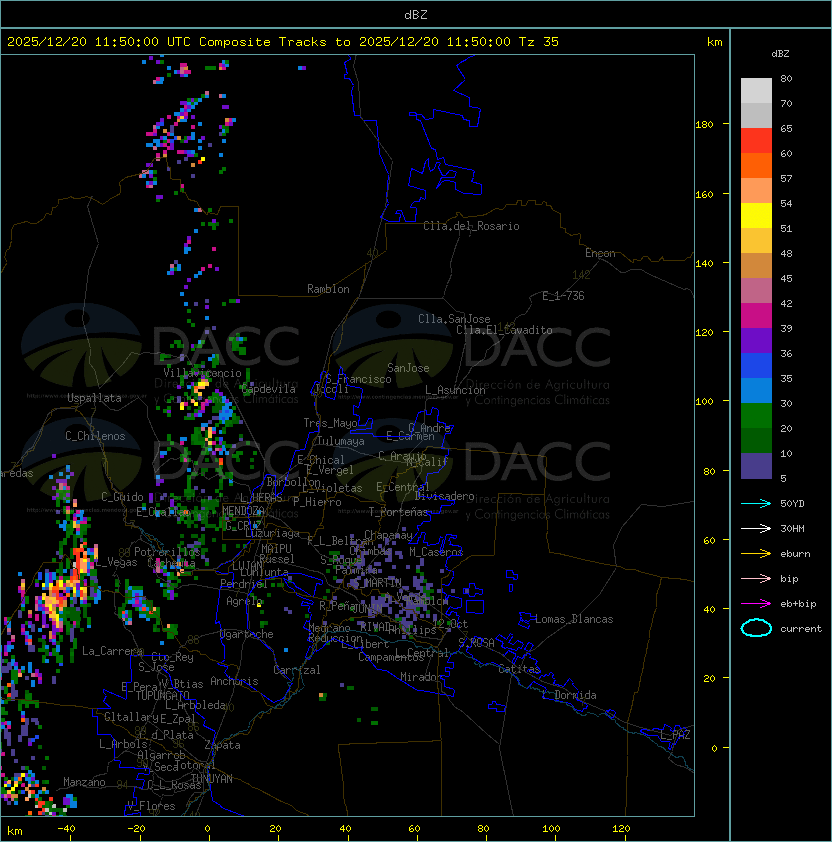The height and width of the screenshot is (842, 832).
Task: Click the 'E_1-736' map label
Action: coord(563,296)
